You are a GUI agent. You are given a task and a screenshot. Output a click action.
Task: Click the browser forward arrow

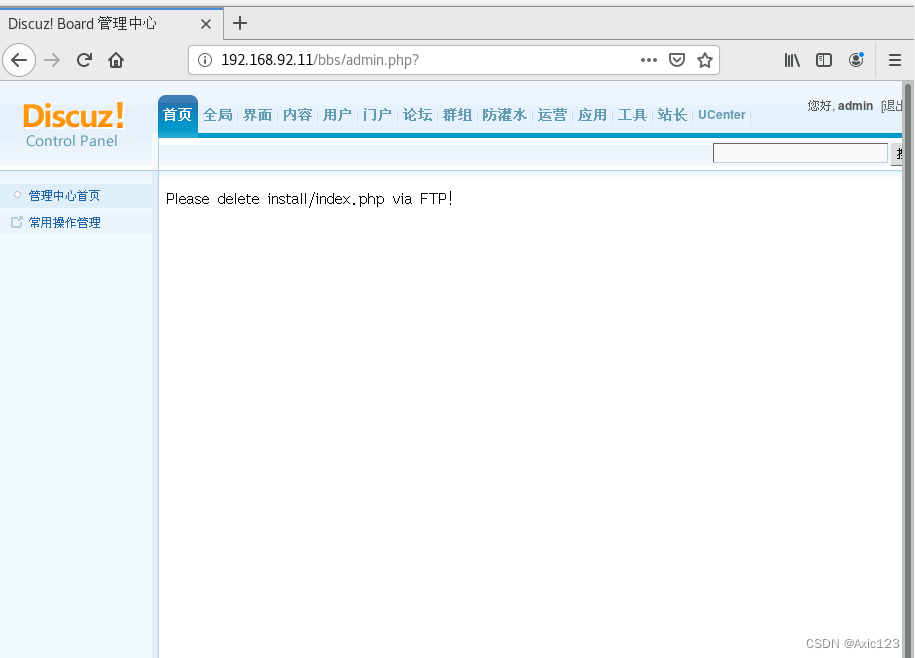[52, 60]
